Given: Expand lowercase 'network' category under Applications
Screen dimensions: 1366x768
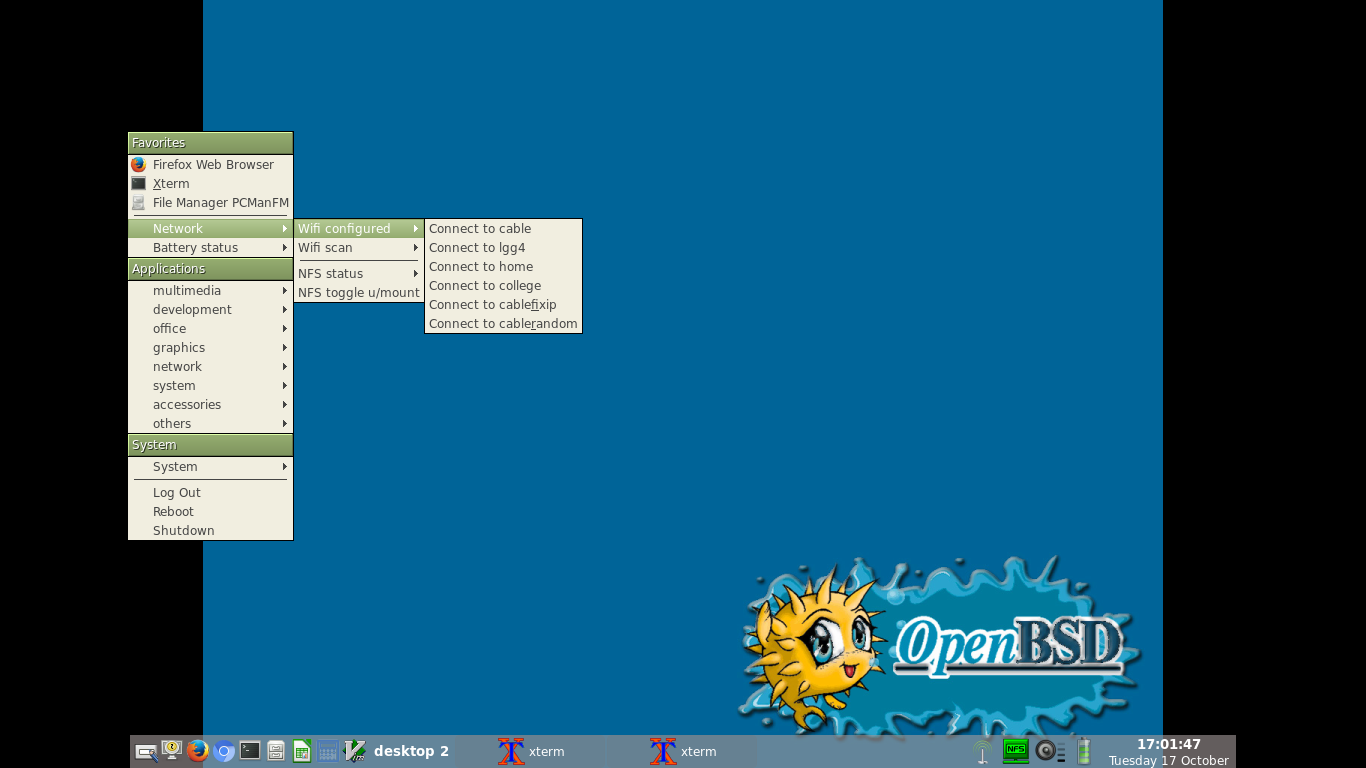Looking at the screenshot, I should point(210,367).
